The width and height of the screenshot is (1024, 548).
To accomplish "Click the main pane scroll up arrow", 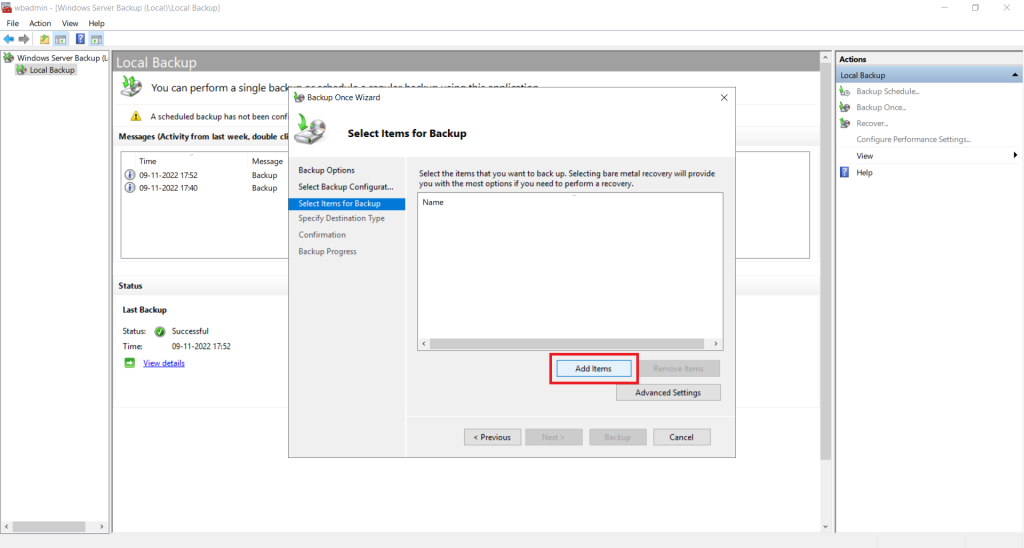I will [x=825, y=57].
